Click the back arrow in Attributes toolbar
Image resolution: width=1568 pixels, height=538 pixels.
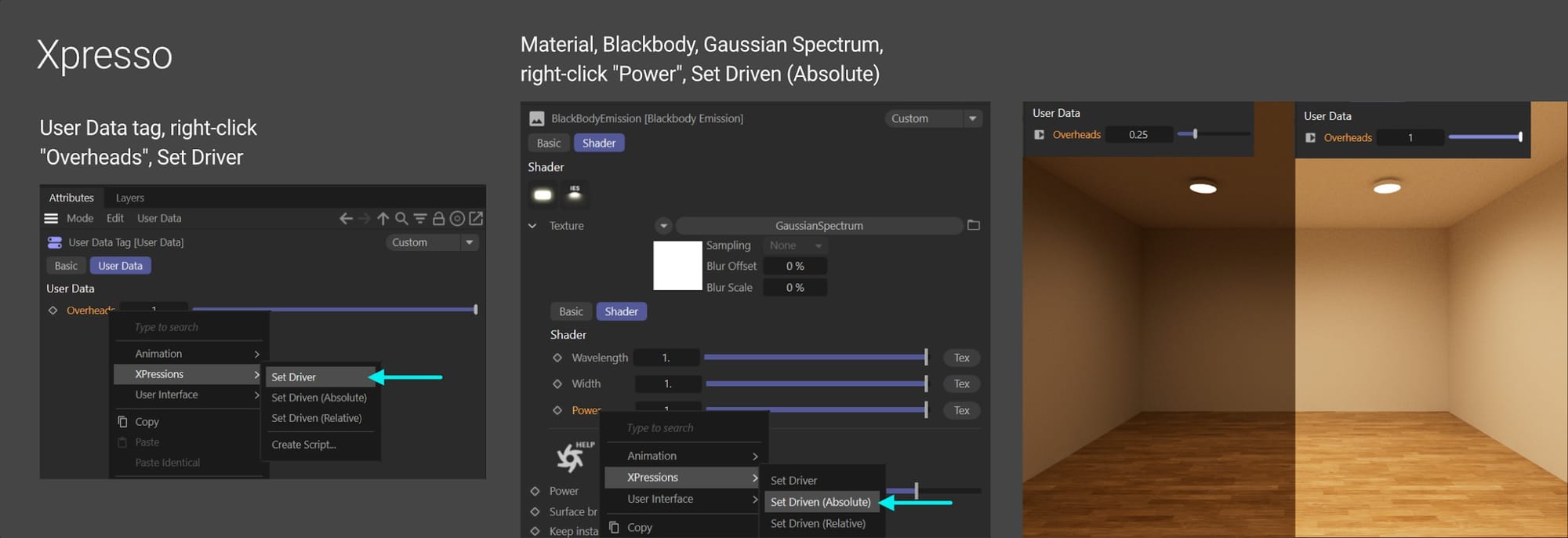pyautogui.click(x=346, y=218)
